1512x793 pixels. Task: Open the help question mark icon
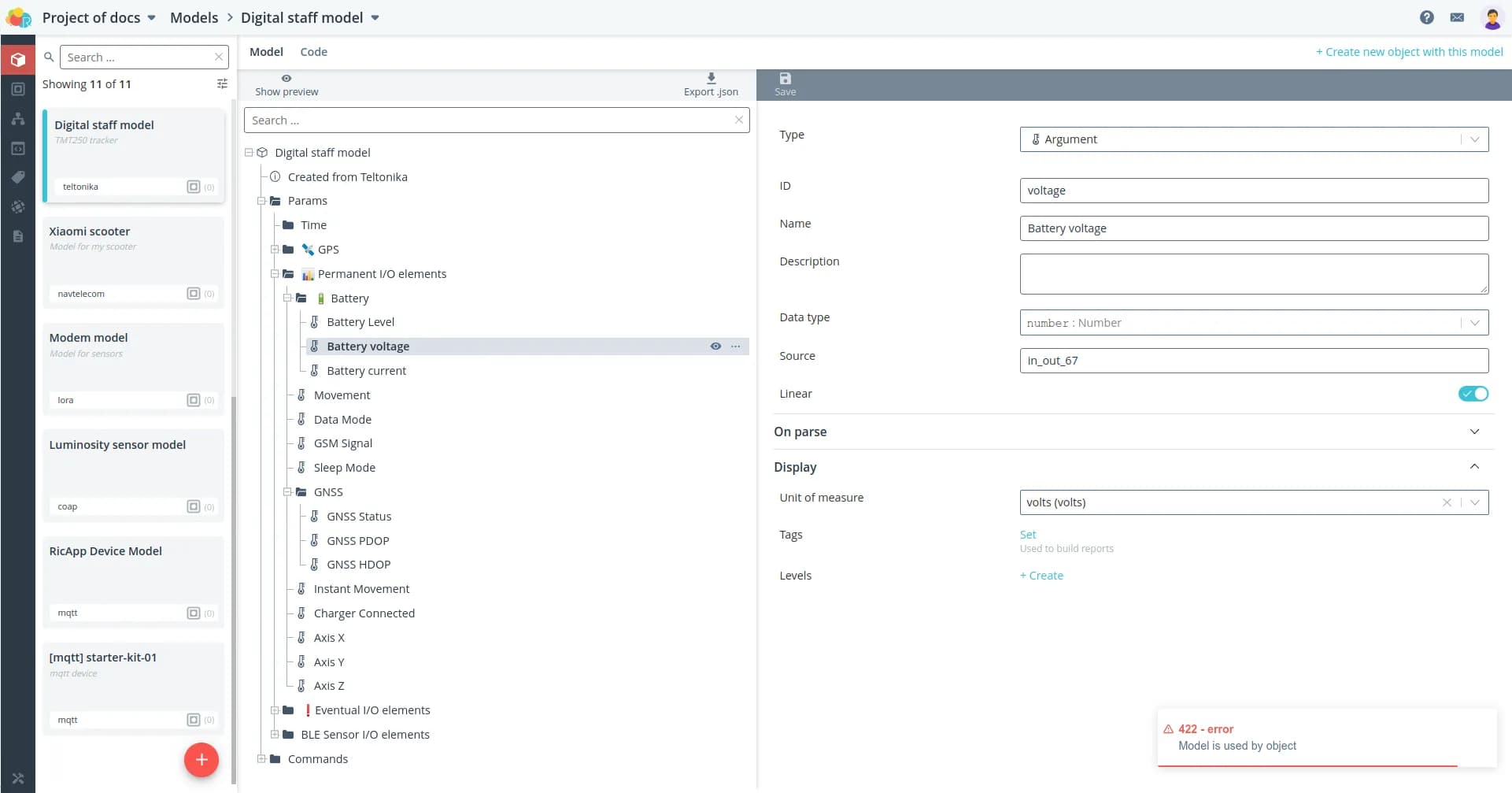[x=1426, y=17]
